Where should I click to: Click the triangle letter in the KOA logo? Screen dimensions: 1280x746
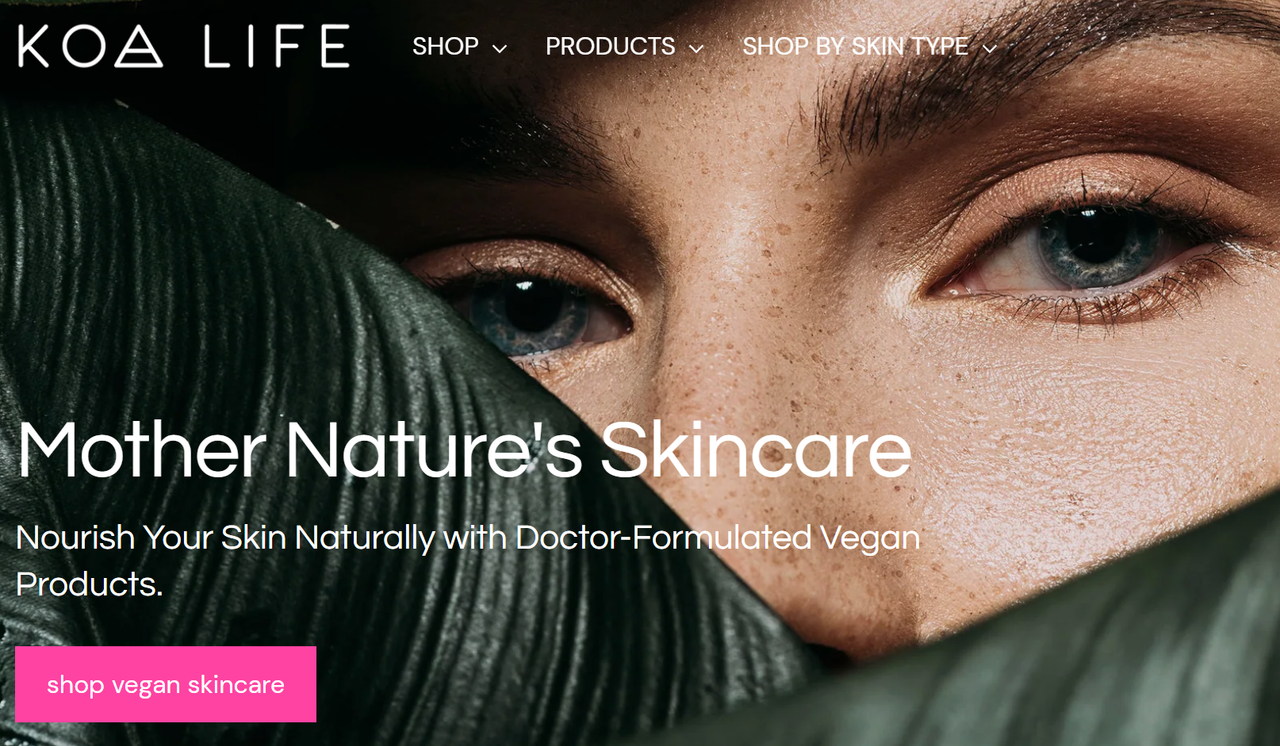point(138,47)
